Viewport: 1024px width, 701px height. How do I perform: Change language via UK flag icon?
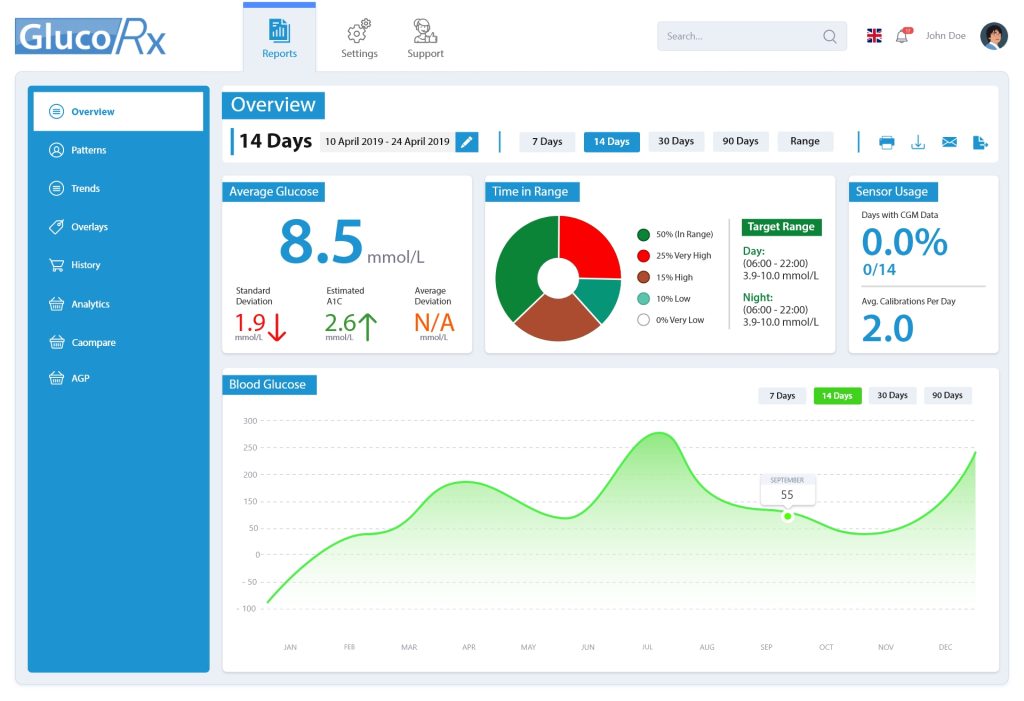(x=874, y=36)
